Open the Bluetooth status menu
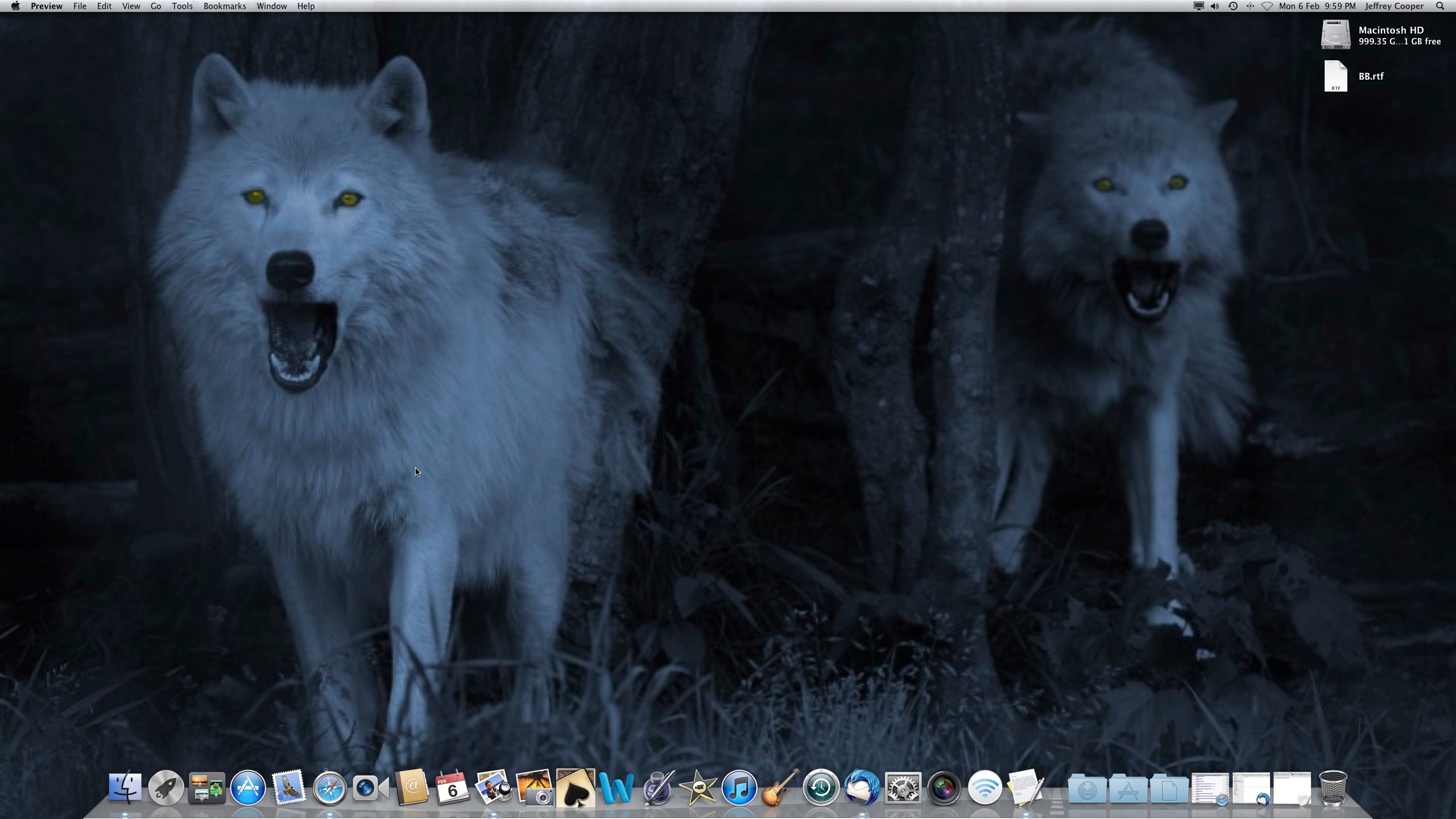 click(1250, 6)
